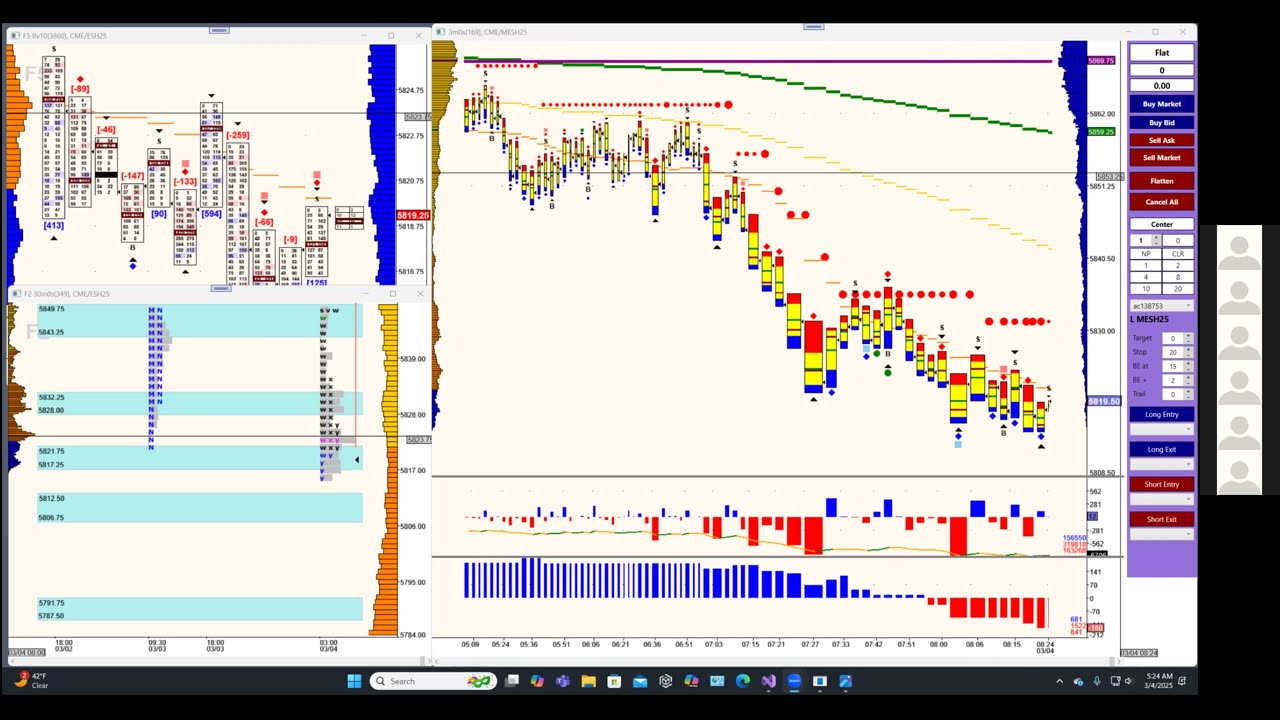Click the Short Exit button

(1161, 519)
